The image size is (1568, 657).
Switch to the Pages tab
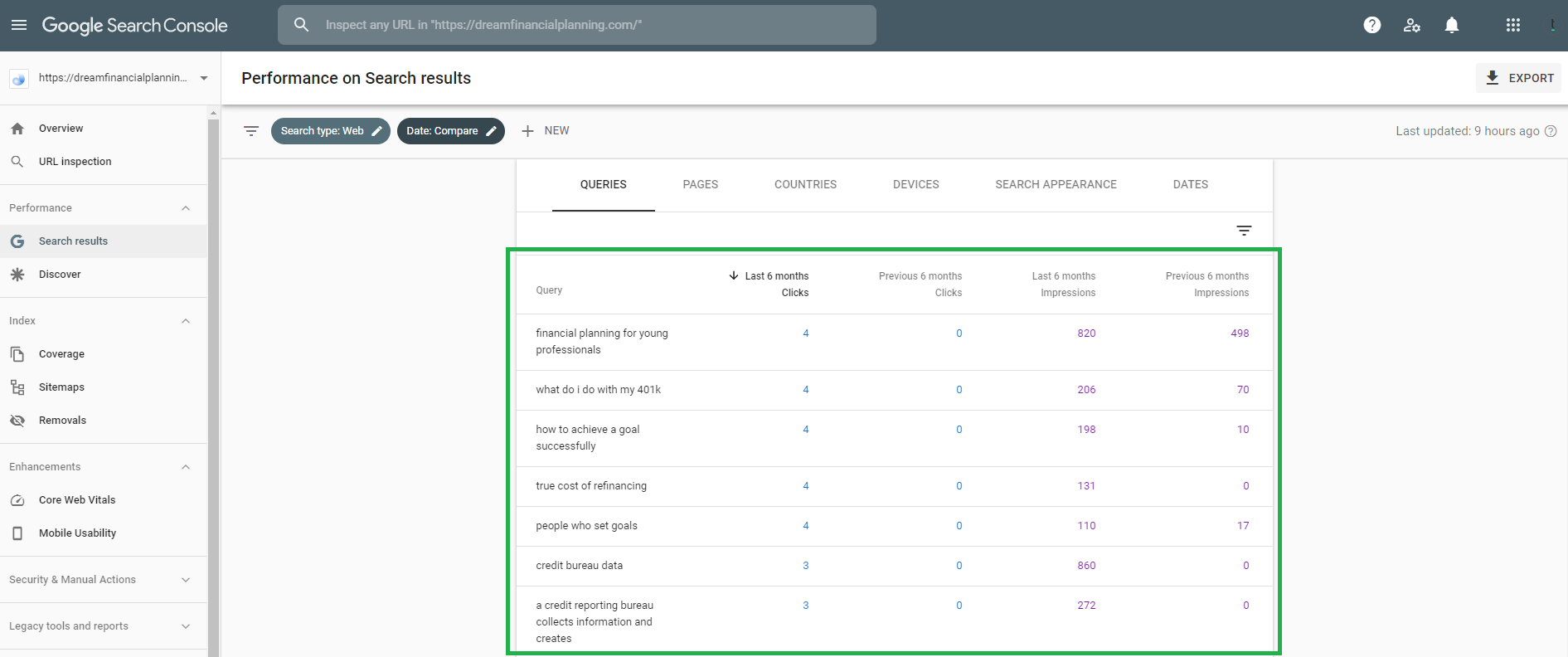pyautogui.click(x=700, y=184)
